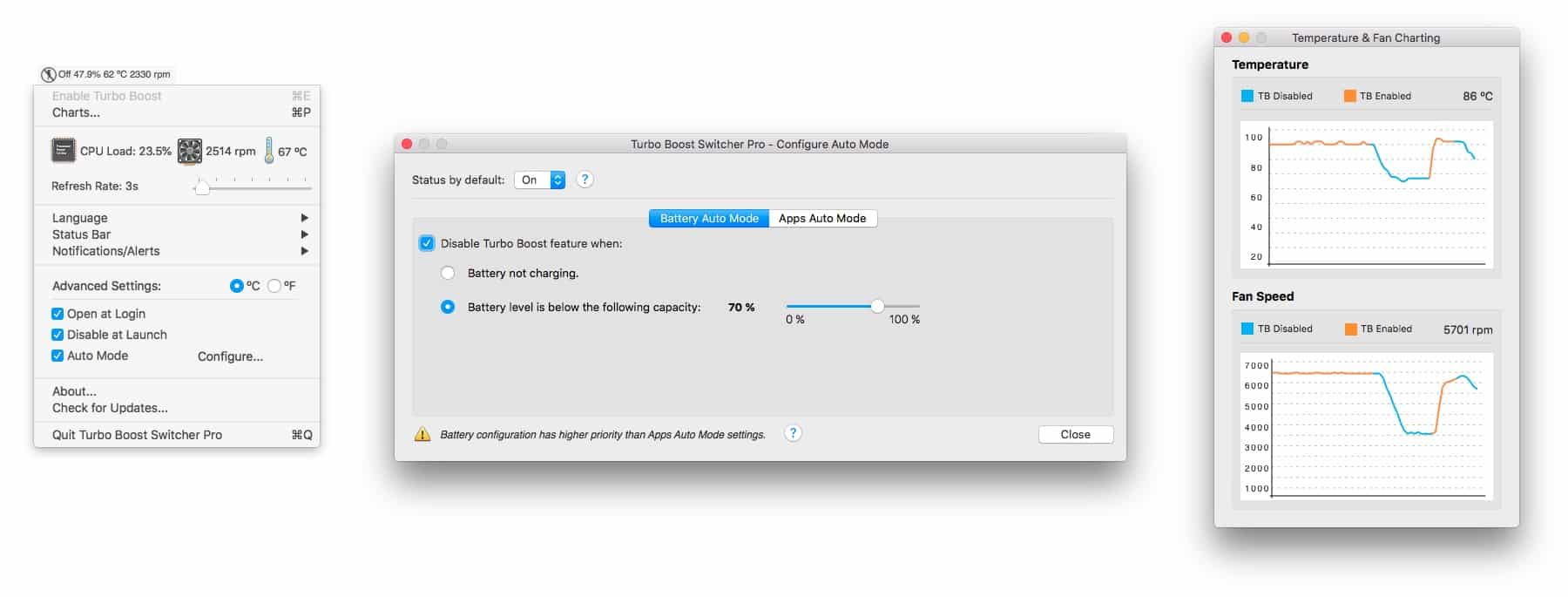Switch to Apps Auto Mode tab
Viewport: 1568px width, 597px height.
click(x=822, y=218)
